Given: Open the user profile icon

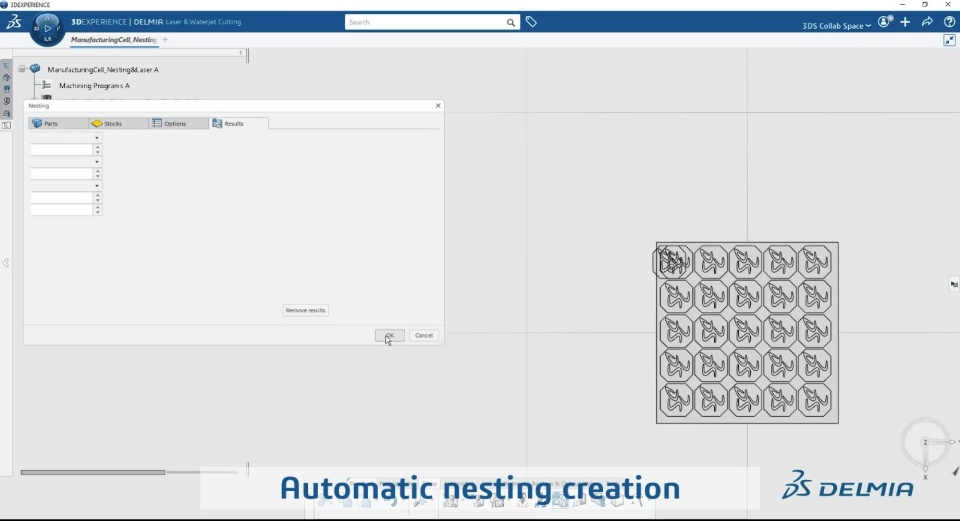Looking at the screenshot, I should (884, 22).
